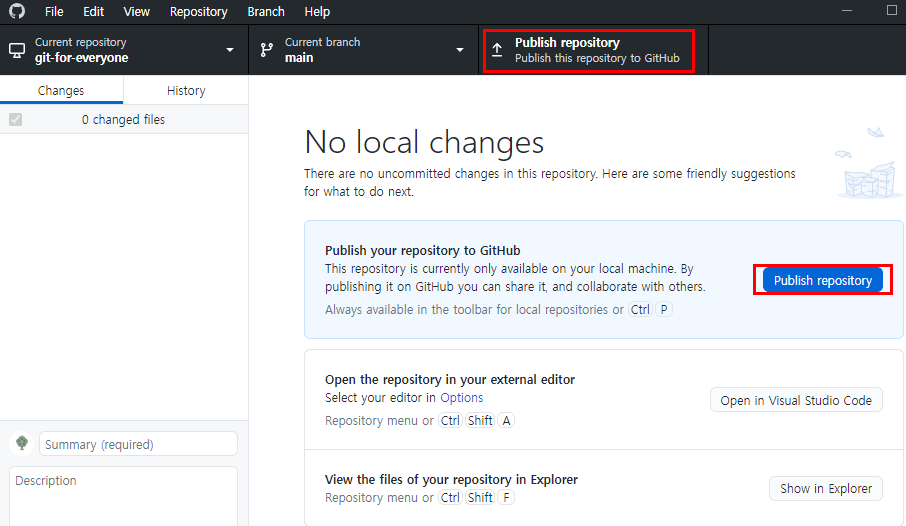Click 'Open the repository in your external editor'
Screen dimensions: 906x526
click(450, 379)
